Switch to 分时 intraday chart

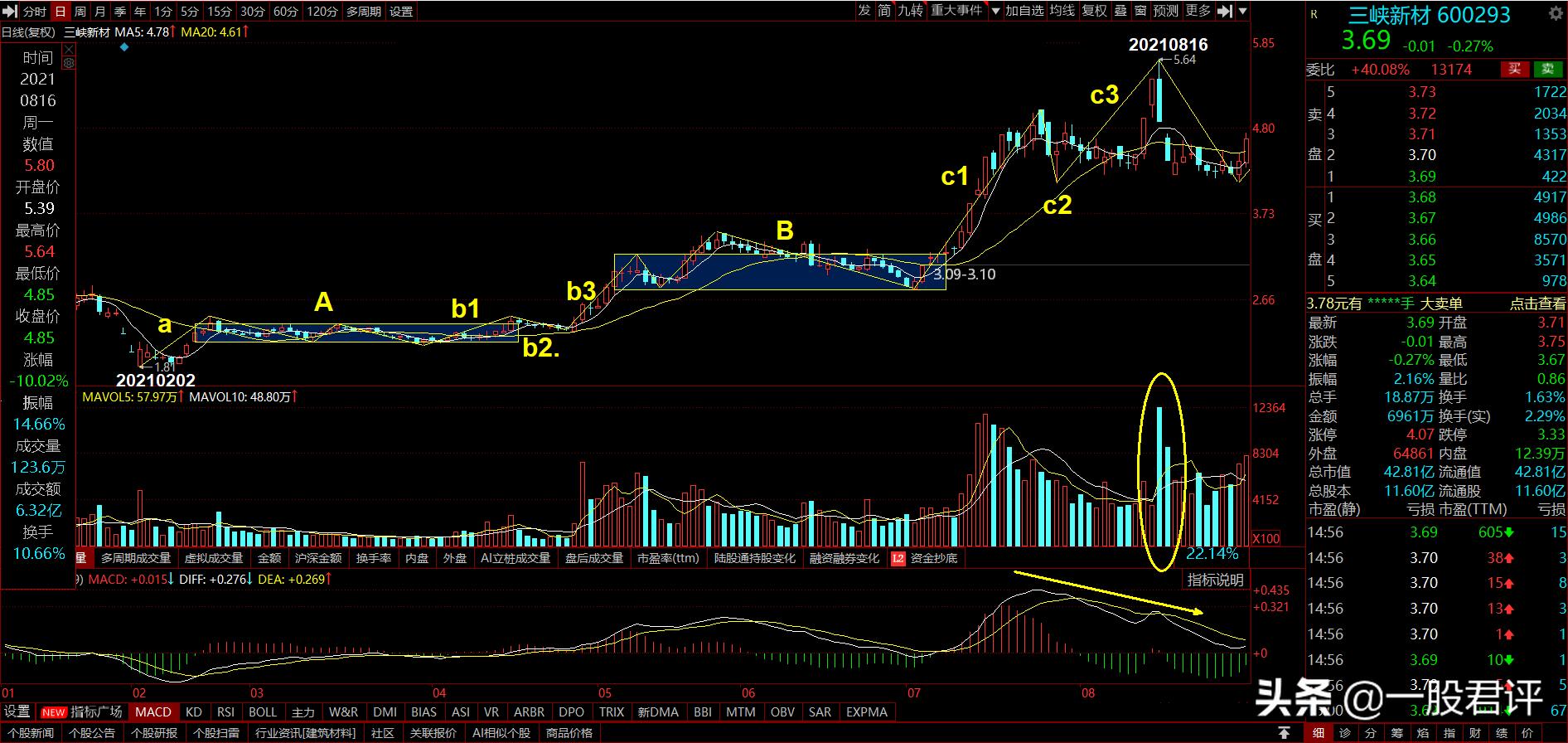pyautogui.click(x=35, y=12)
